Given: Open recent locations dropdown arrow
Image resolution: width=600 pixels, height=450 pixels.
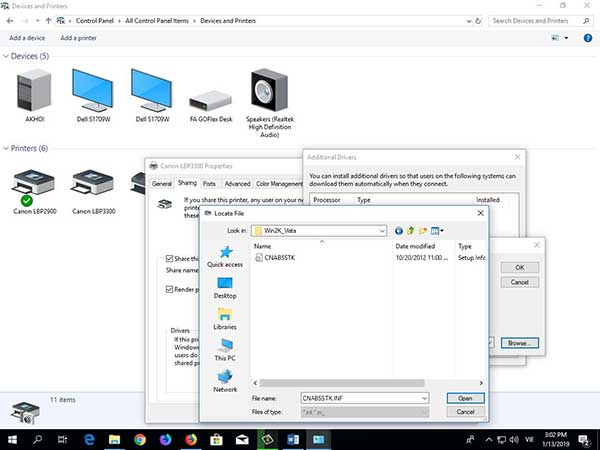Looking at the screenshot, I should coord(38,21).
